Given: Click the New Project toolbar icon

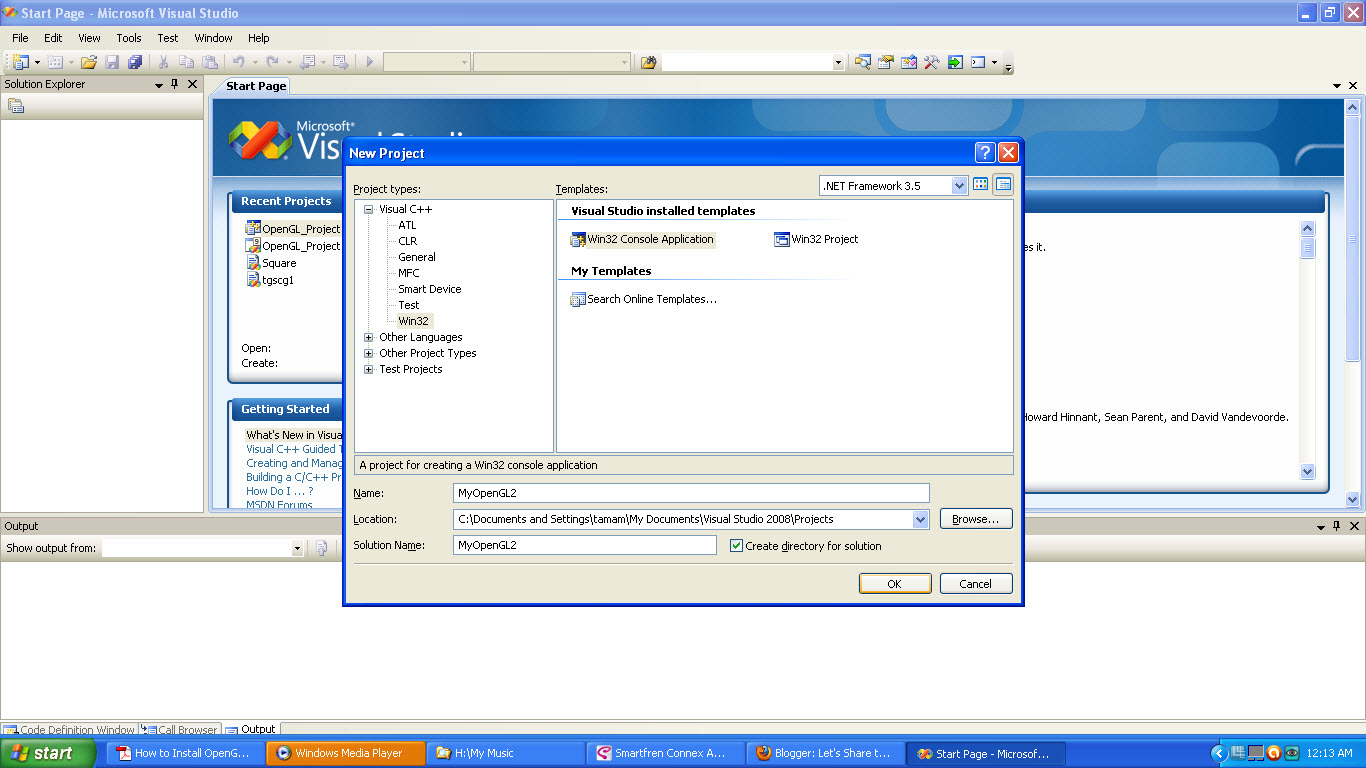Looking at the screenshot, I should (x=21, y=62).
